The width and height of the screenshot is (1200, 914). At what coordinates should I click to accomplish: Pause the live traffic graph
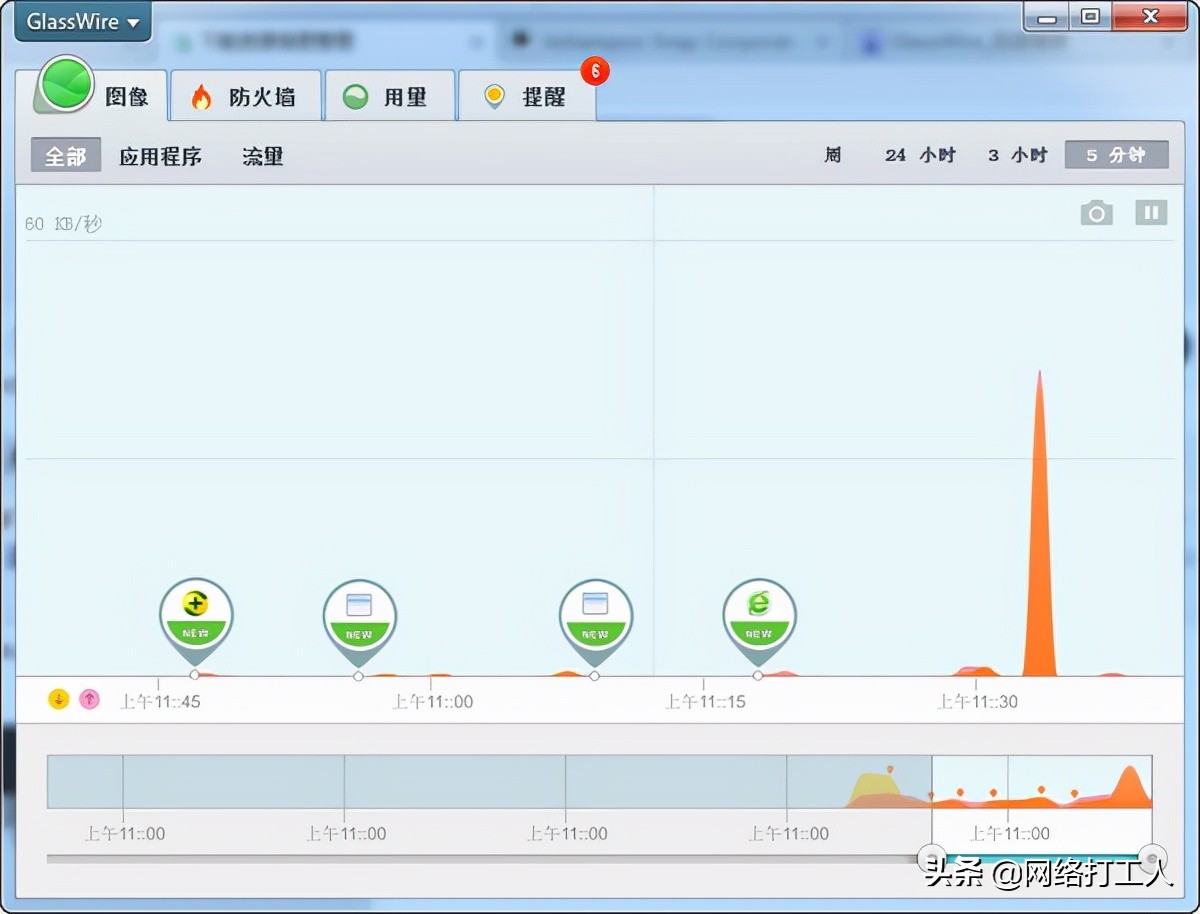pyautogui.click(x=1151, y=212)
